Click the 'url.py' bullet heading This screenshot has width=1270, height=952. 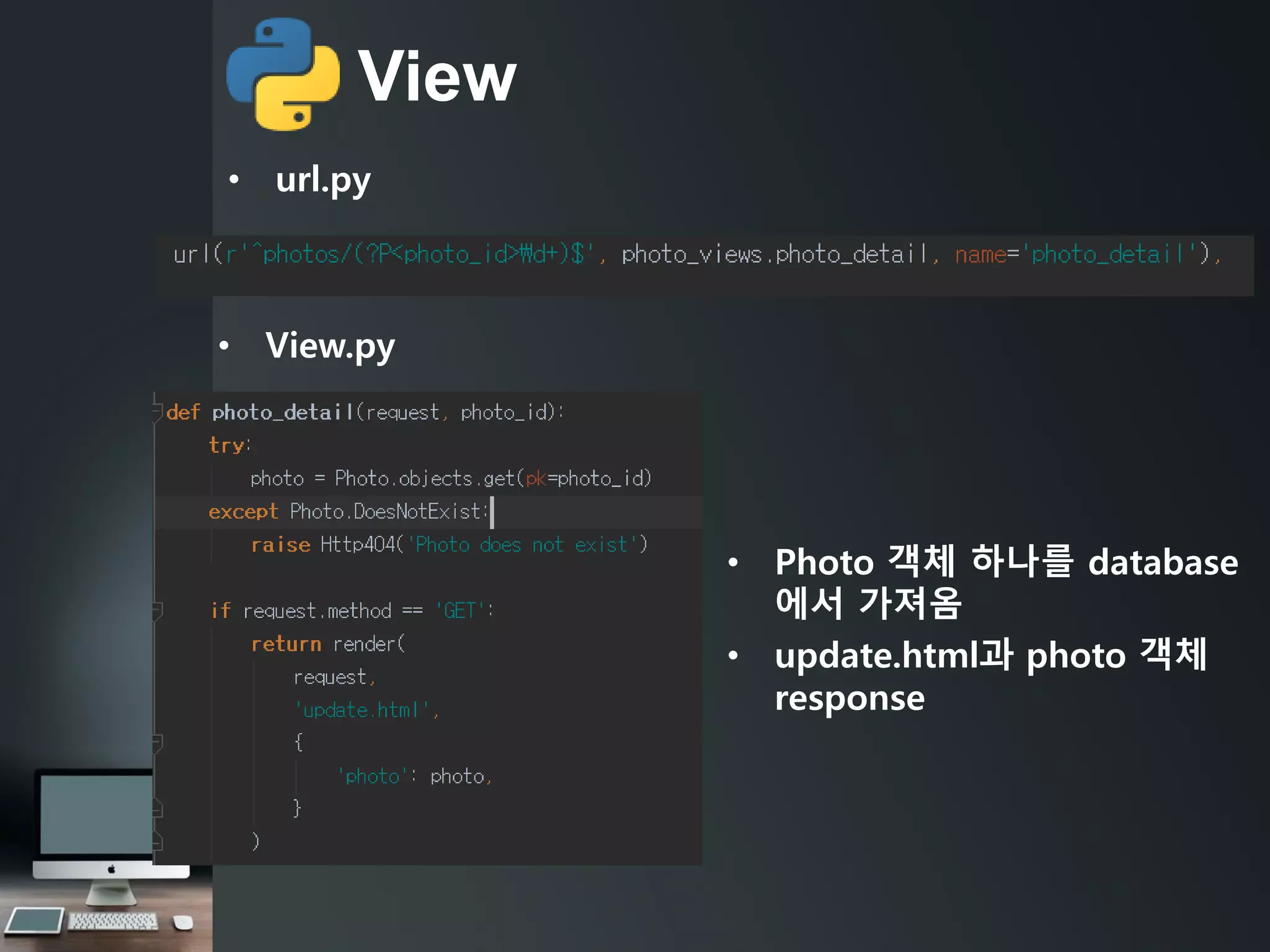323,180
